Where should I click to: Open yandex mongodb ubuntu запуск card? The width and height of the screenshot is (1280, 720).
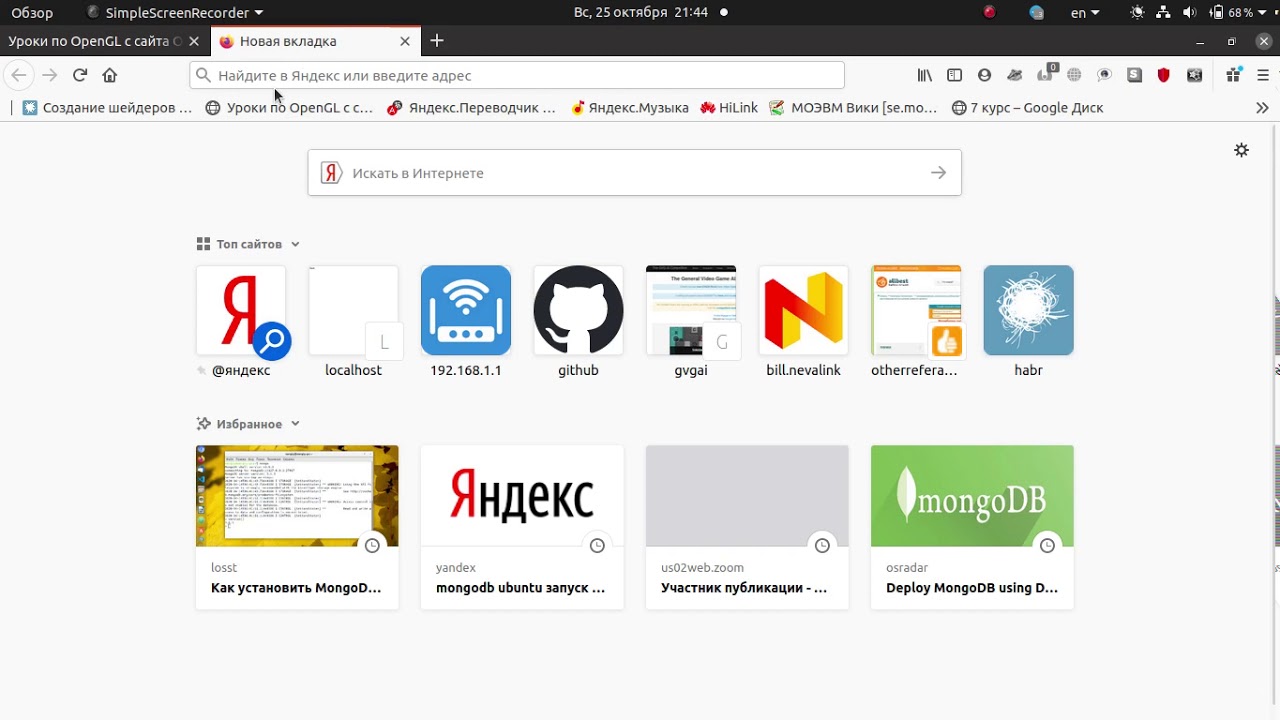click(522, 527)
